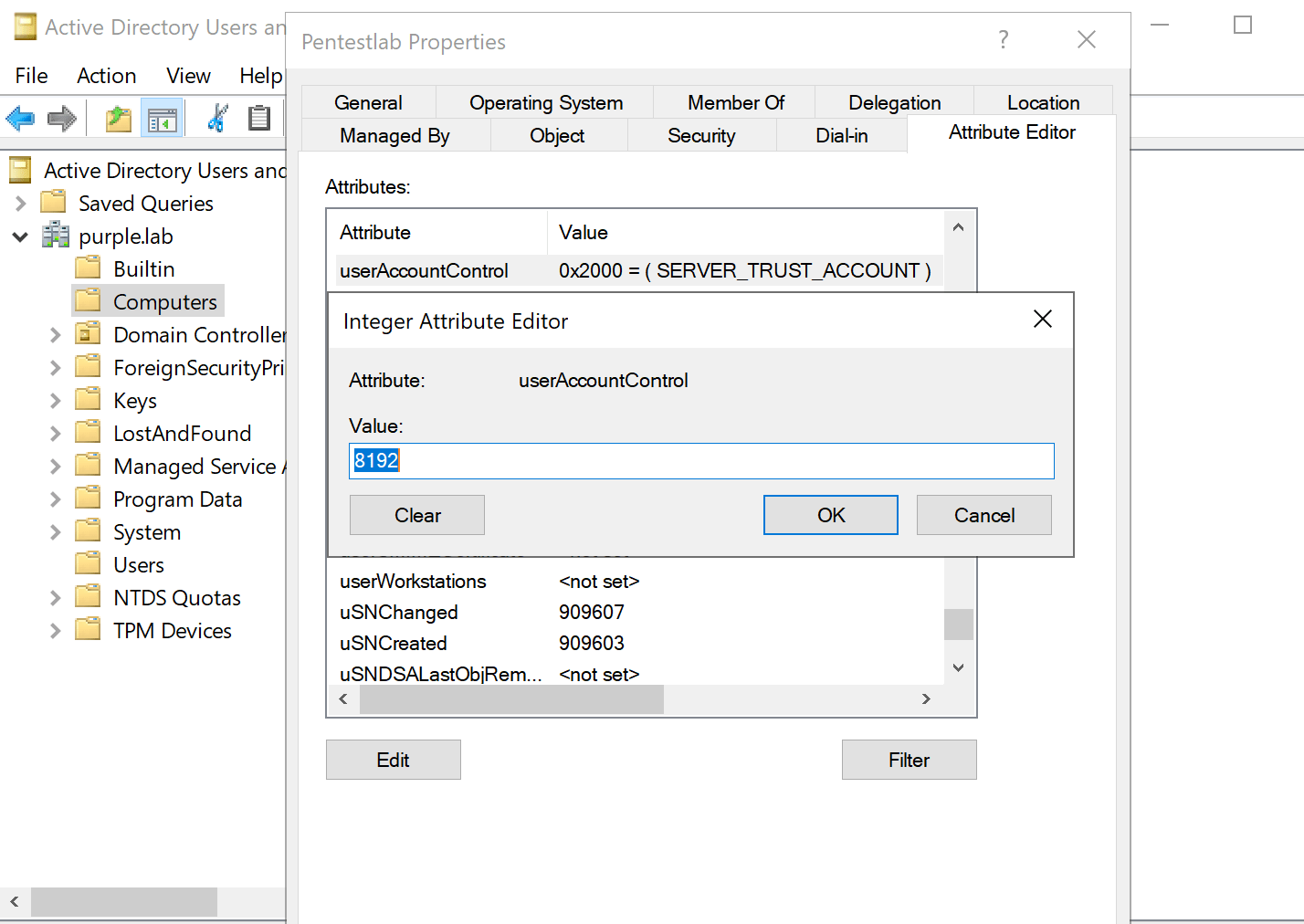Select the Keys folder icon
Image resolution: width=1304 pixels, height=924 pixels.
pyautogui.click(x=89, y=399)
